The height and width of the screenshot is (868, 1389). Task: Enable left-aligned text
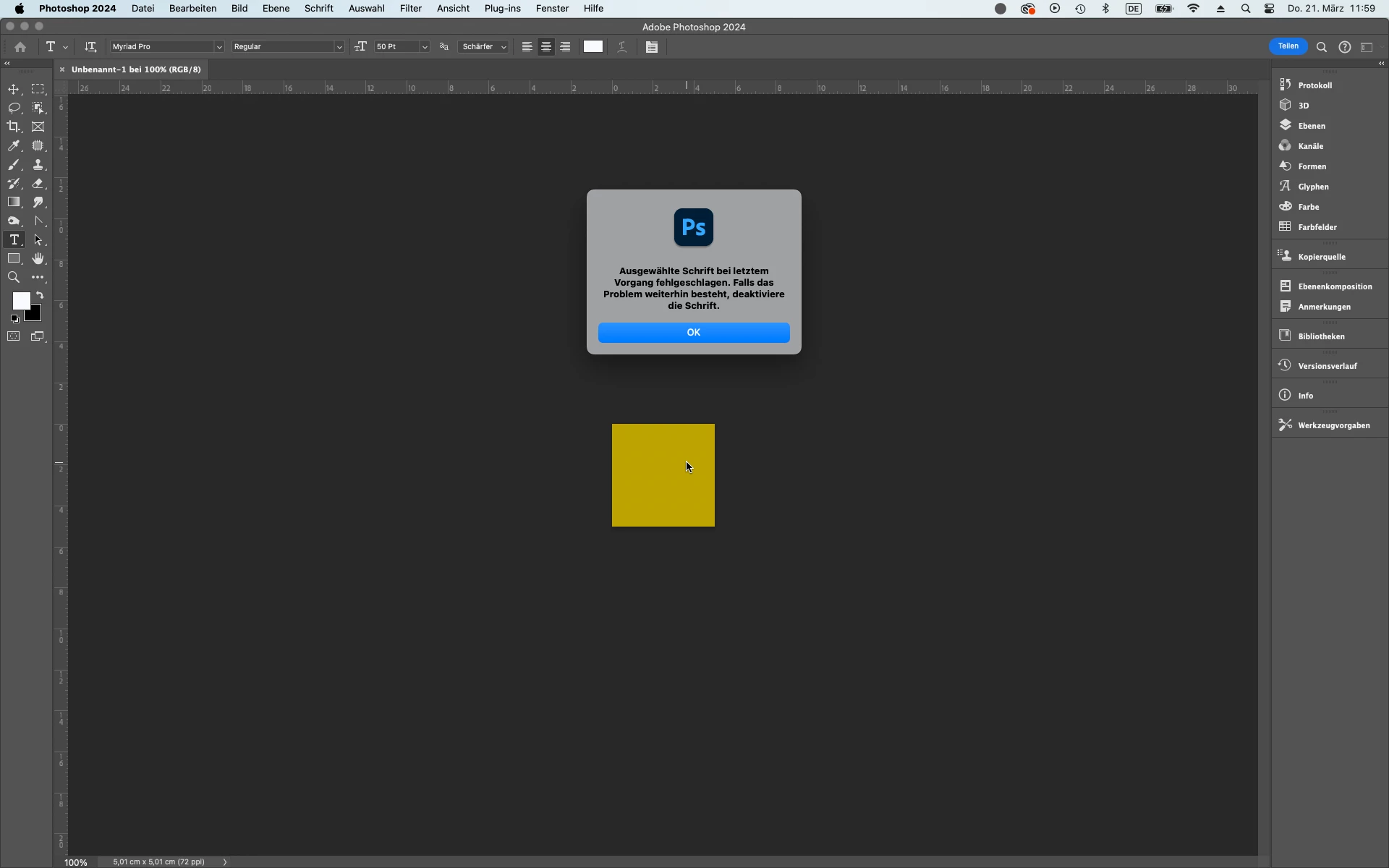click(527, 47)
